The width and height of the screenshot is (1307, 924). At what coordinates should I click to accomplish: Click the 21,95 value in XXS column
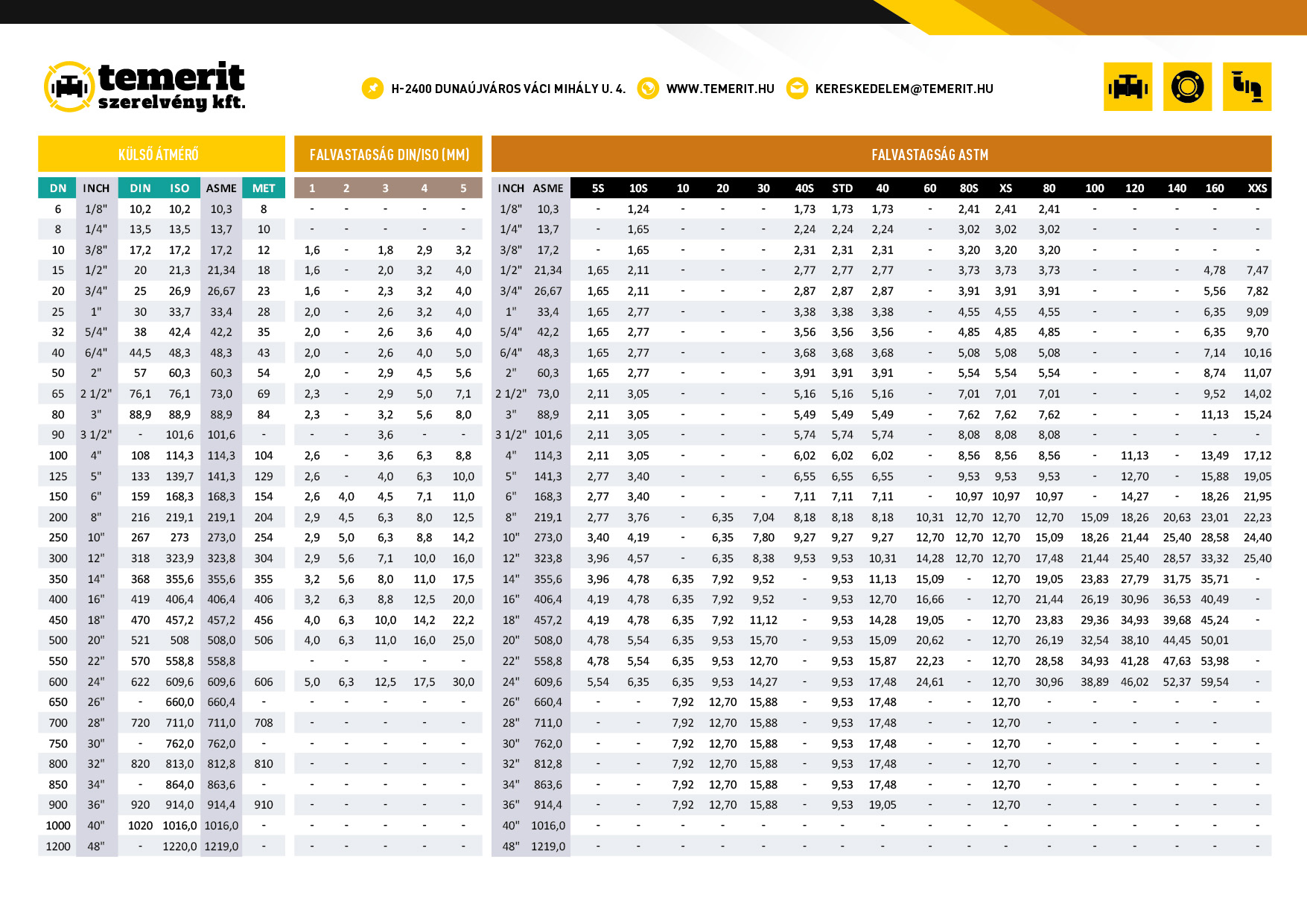click(x=1257, y=497)
